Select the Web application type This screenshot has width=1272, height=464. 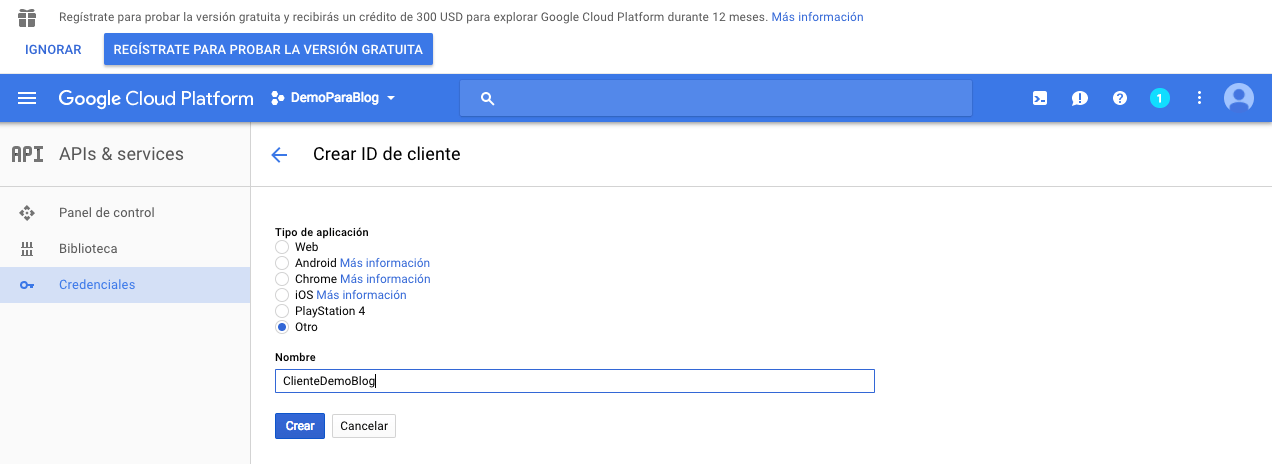282,247
